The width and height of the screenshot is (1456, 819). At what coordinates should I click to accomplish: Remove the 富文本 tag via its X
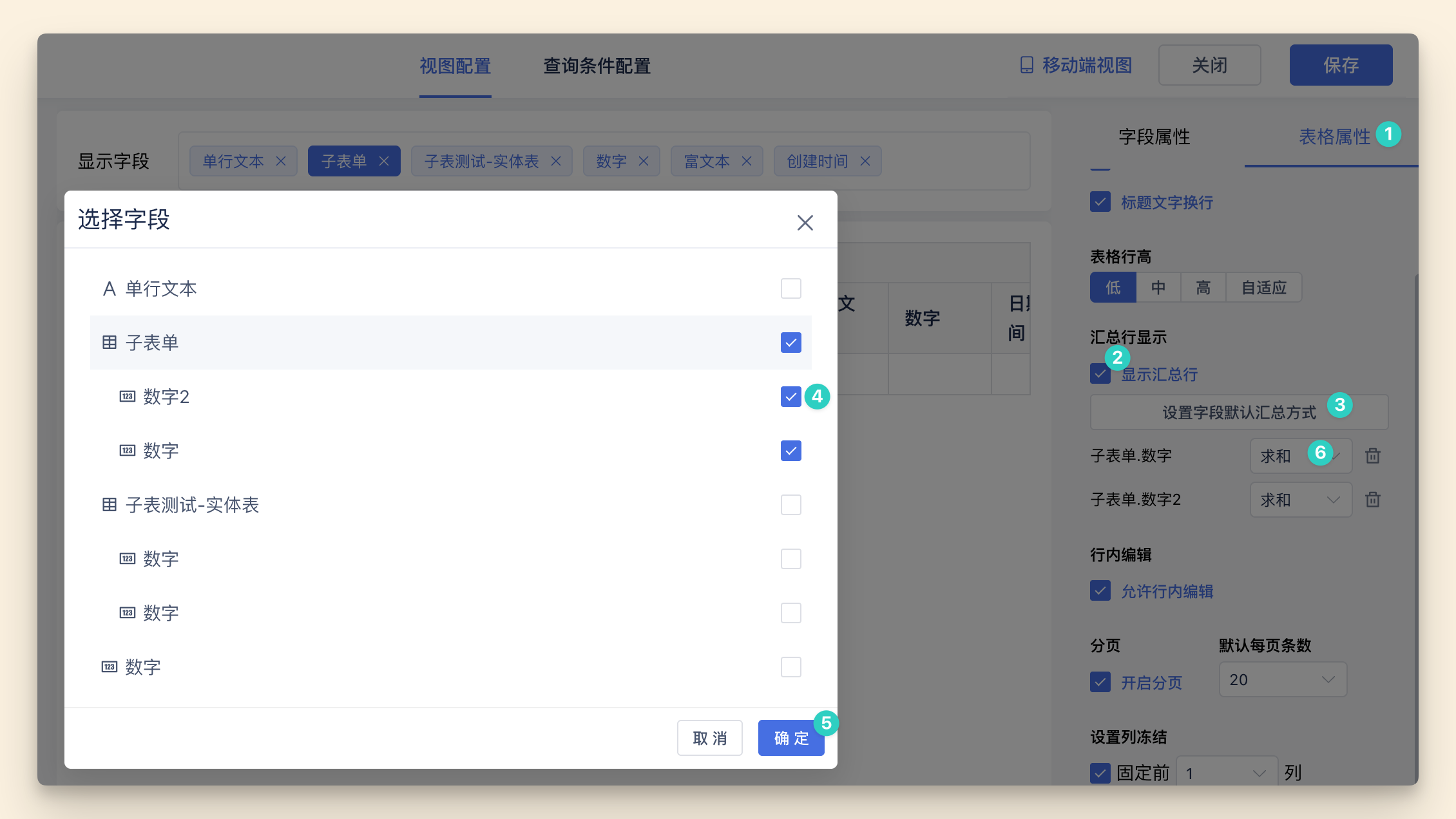747,161
